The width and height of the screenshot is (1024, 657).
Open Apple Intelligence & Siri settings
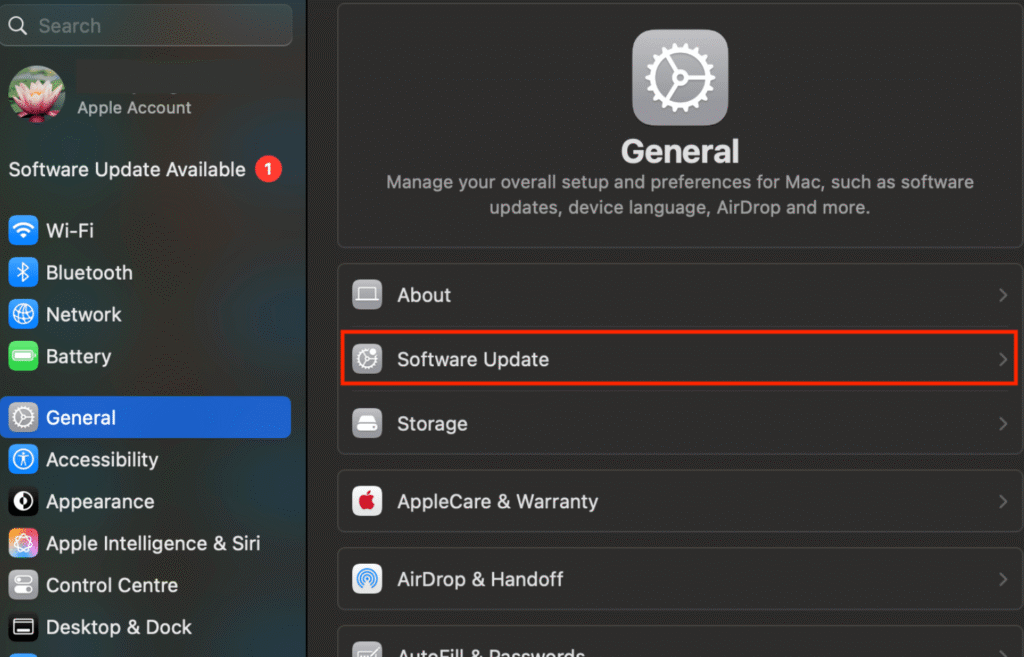click(146, 543)
